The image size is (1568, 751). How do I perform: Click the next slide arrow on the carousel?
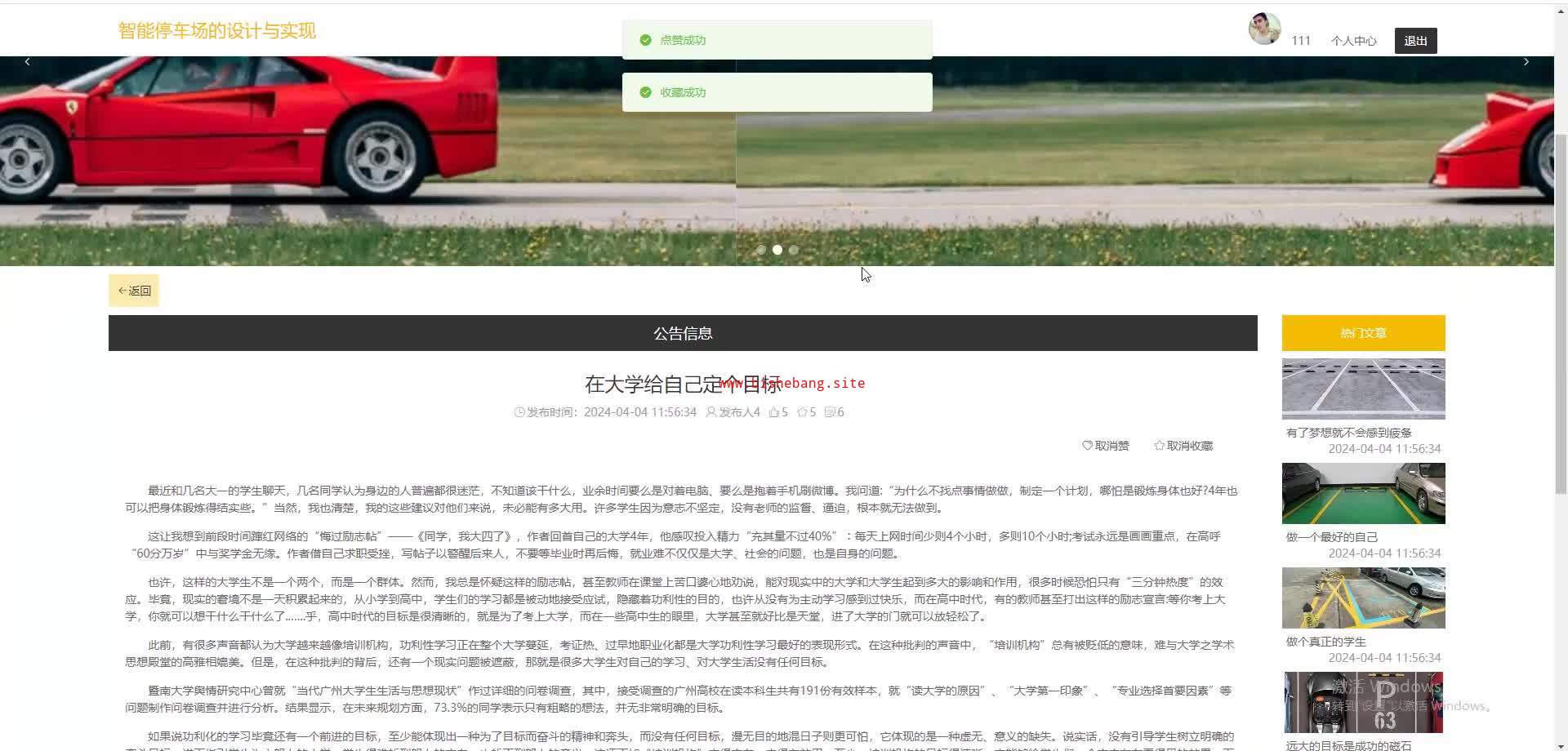[1526, 61]
